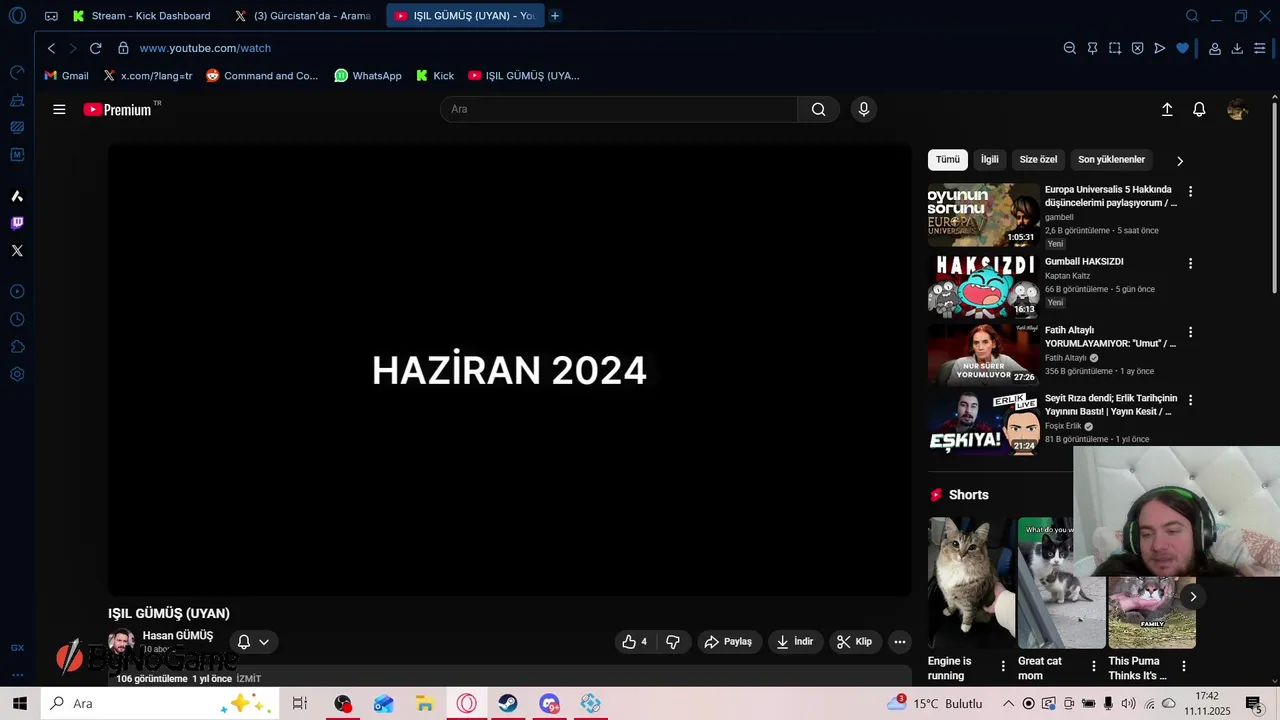1280x720 pixels.
Task: Click the Klip clip button
Action: 855,642
